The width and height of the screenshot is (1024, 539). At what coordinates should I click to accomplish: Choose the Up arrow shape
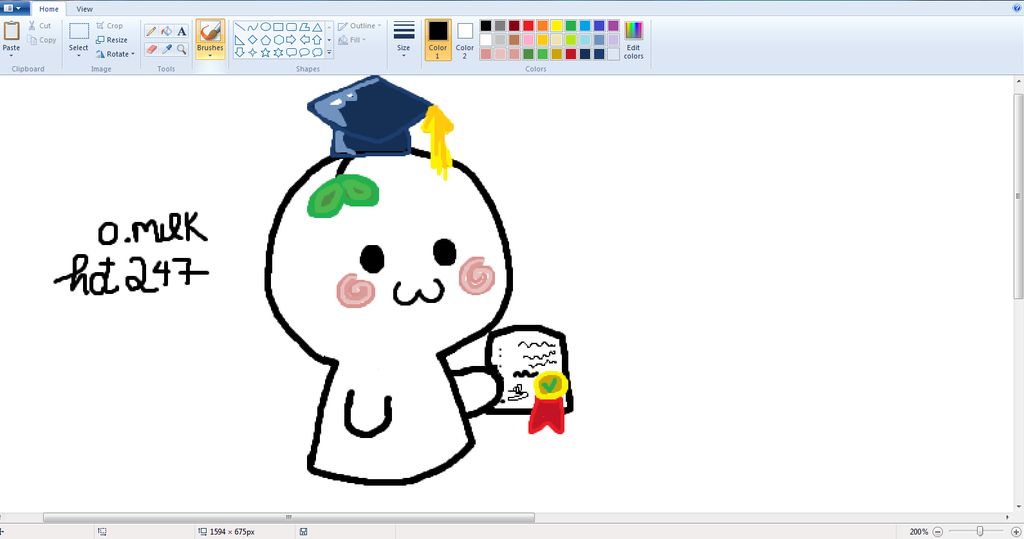pos(317,40)
